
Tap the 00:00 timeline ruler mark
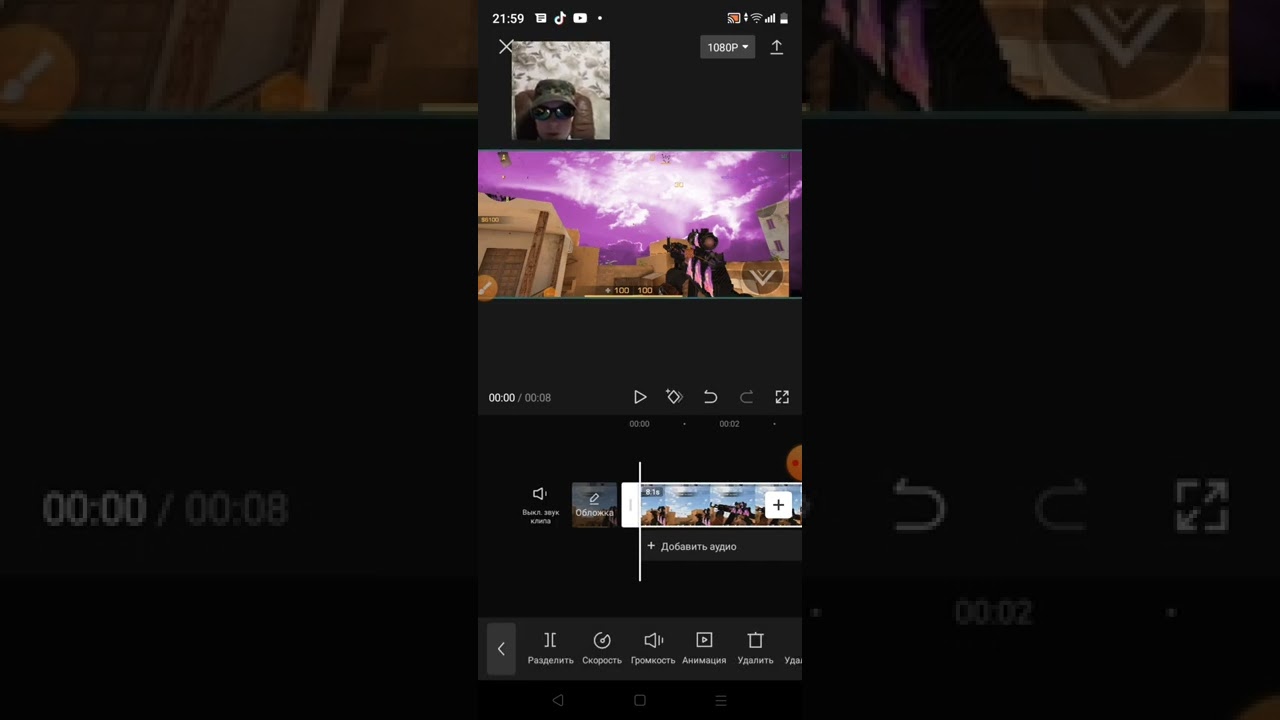(x=639, y=424)
